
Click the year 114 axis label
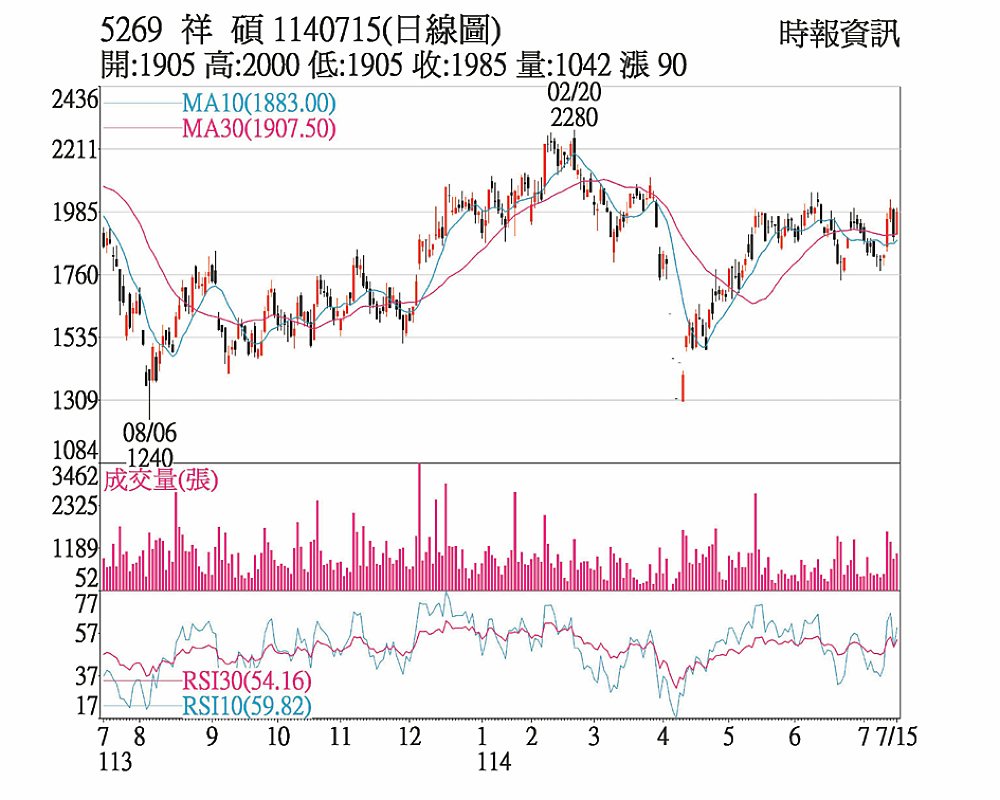(494, 762)
